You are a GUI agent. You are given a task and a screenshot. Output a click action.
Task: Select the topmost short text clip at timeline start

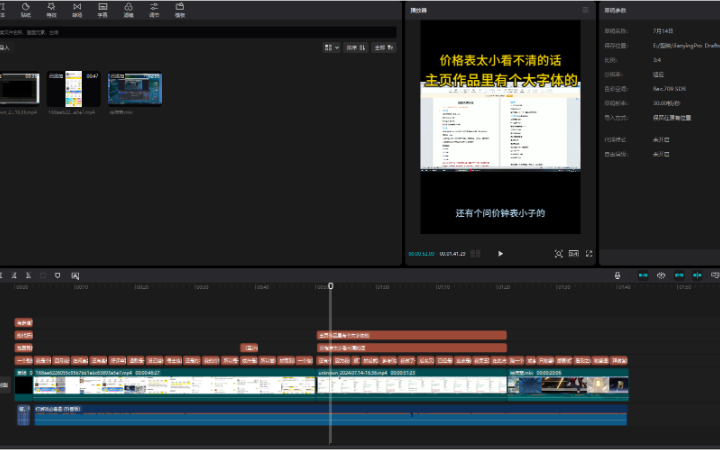coord(23,323)
